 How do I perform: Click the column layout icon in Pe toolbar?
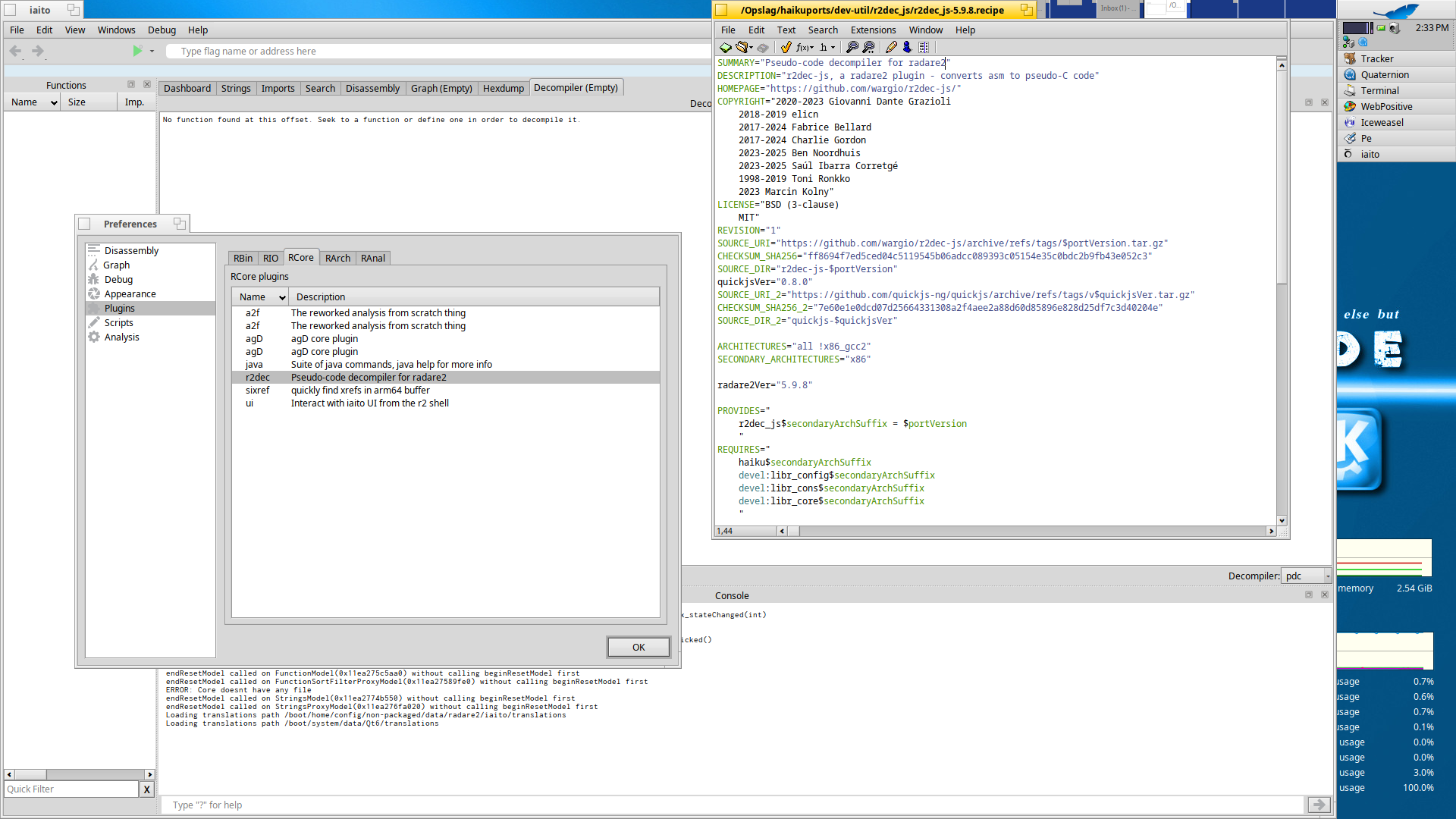924,47
